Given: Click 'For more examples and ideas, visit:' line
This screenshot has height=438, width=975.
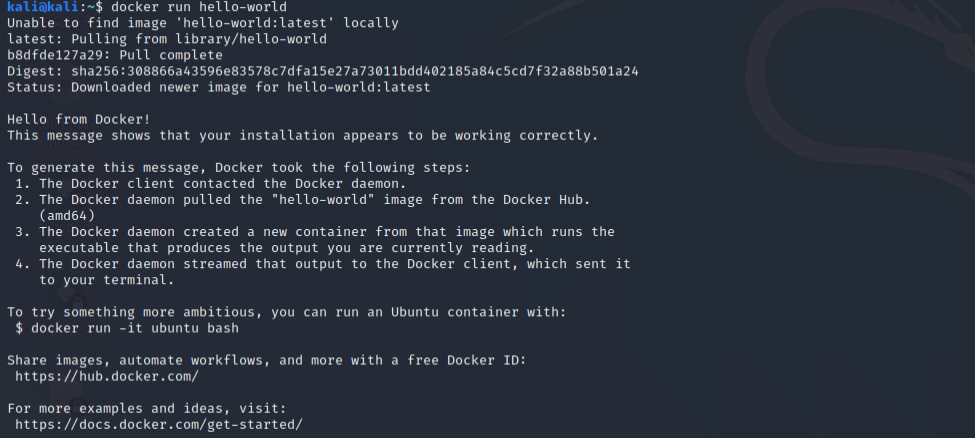Looking at the screenshot, I should [x=147, y=409].
